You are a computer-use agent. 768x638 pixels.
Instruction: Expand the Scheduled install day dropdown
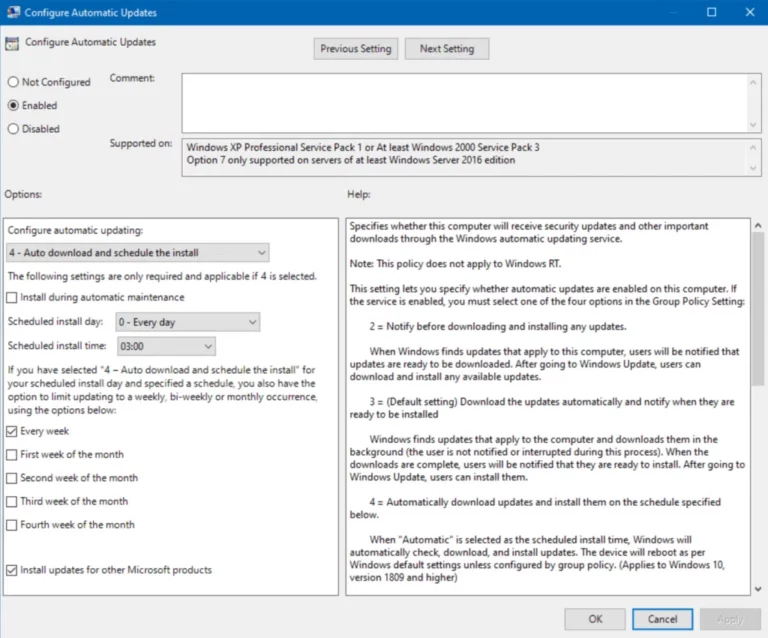point(188,322)
